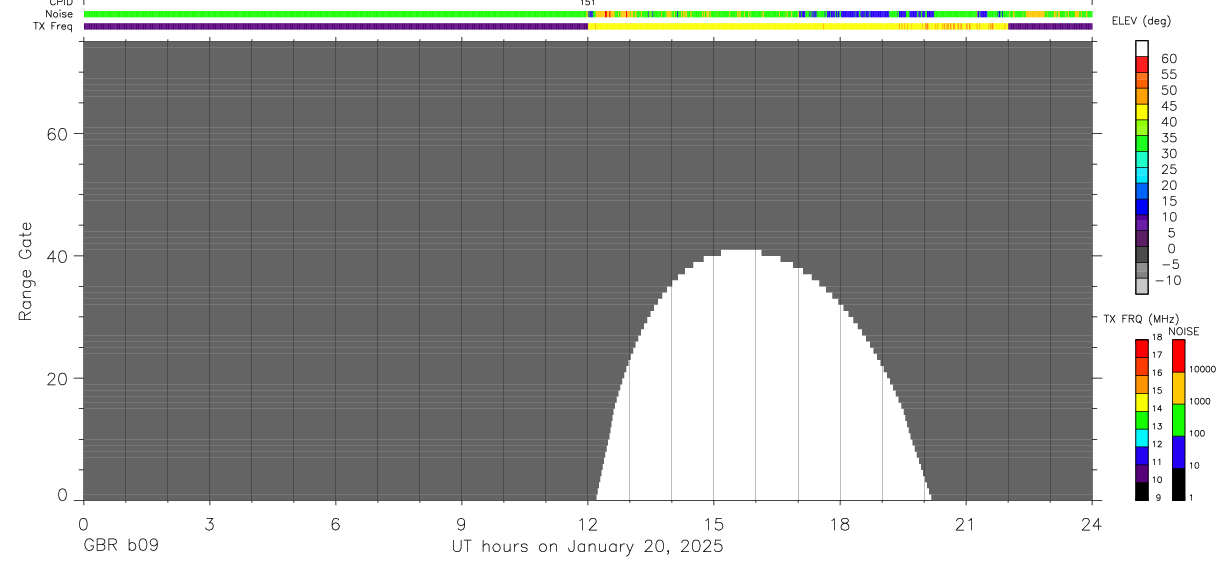Select the red swatch in TX FRQ legend
The width and height of the screenshot is (1228, 567).
(x=1142, y=348)
